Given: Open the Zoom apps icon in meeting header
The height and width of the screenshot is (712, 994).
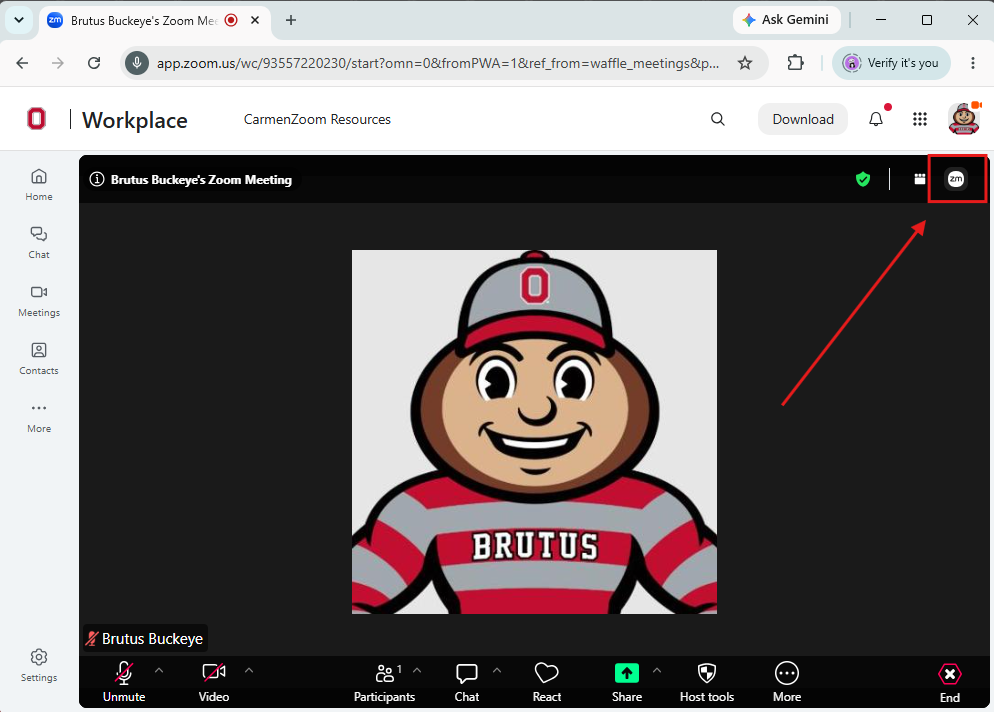Looking at the screenshot, I should (956, 179).
